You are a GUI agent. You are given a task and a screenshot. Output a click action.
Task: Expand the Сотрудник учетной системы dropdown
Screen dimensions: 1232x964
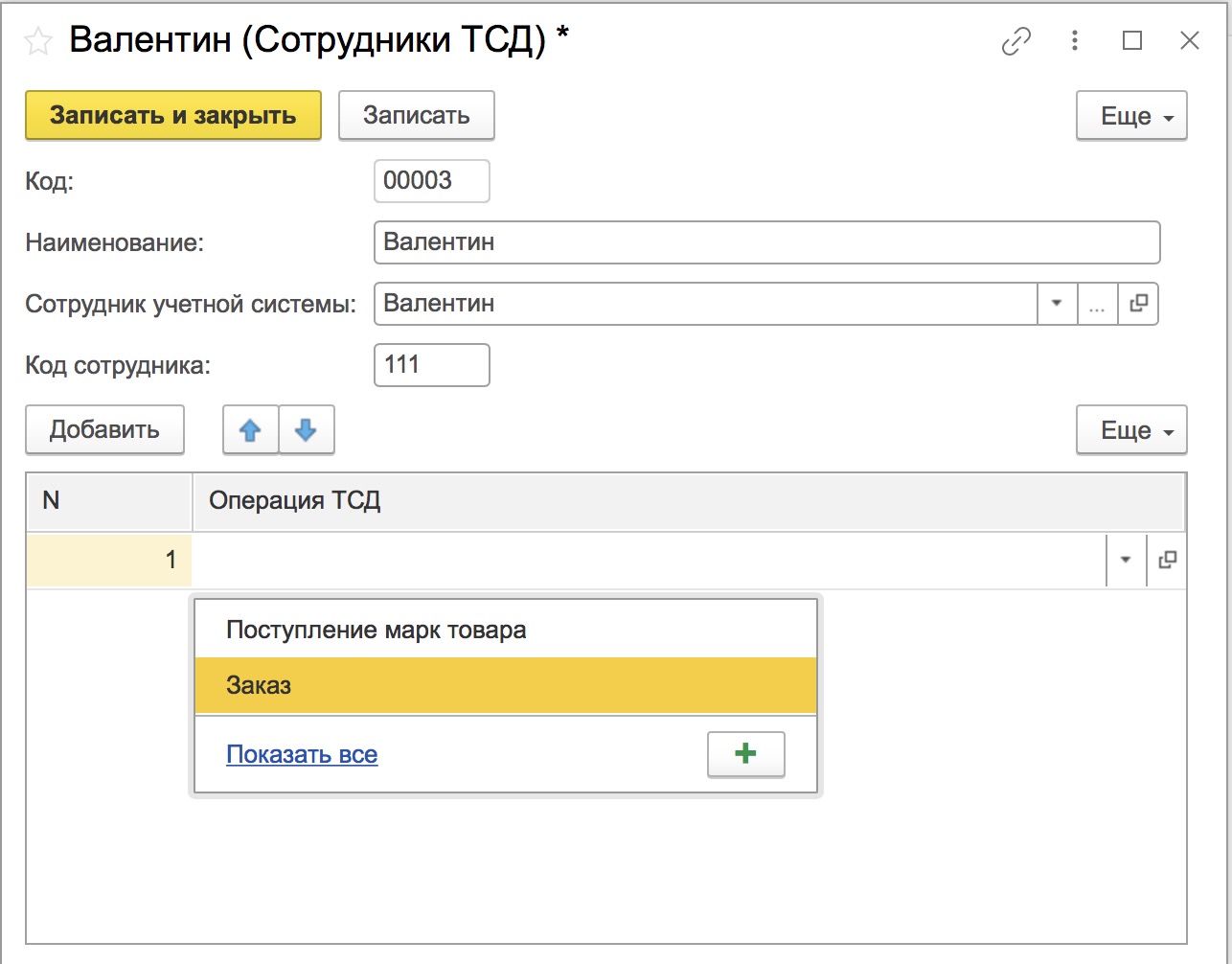point(1058,304)
